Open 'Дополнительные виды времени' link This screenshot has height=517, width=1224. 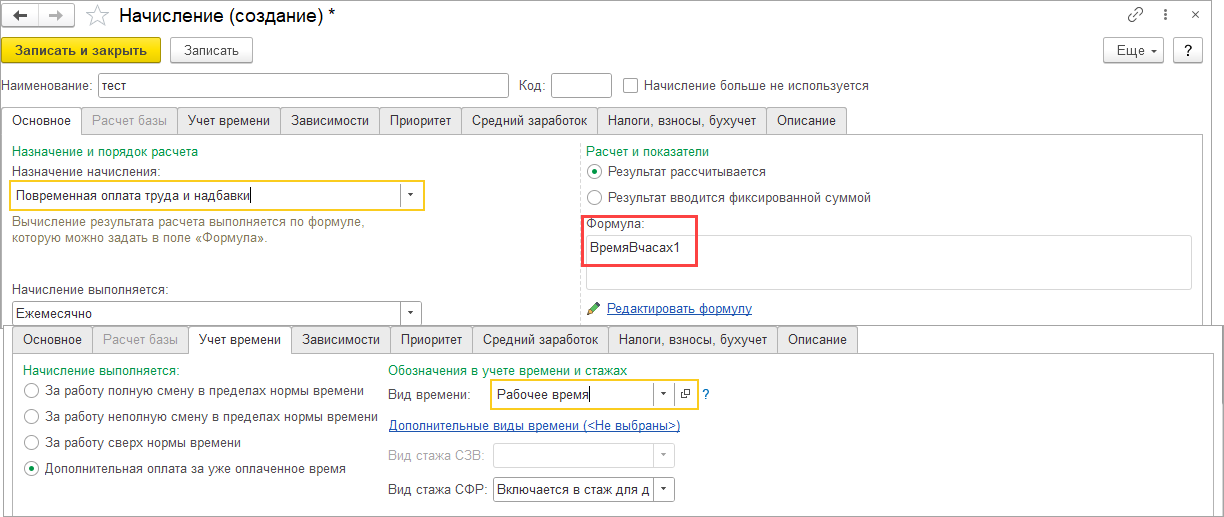click(x=534, y=426)
